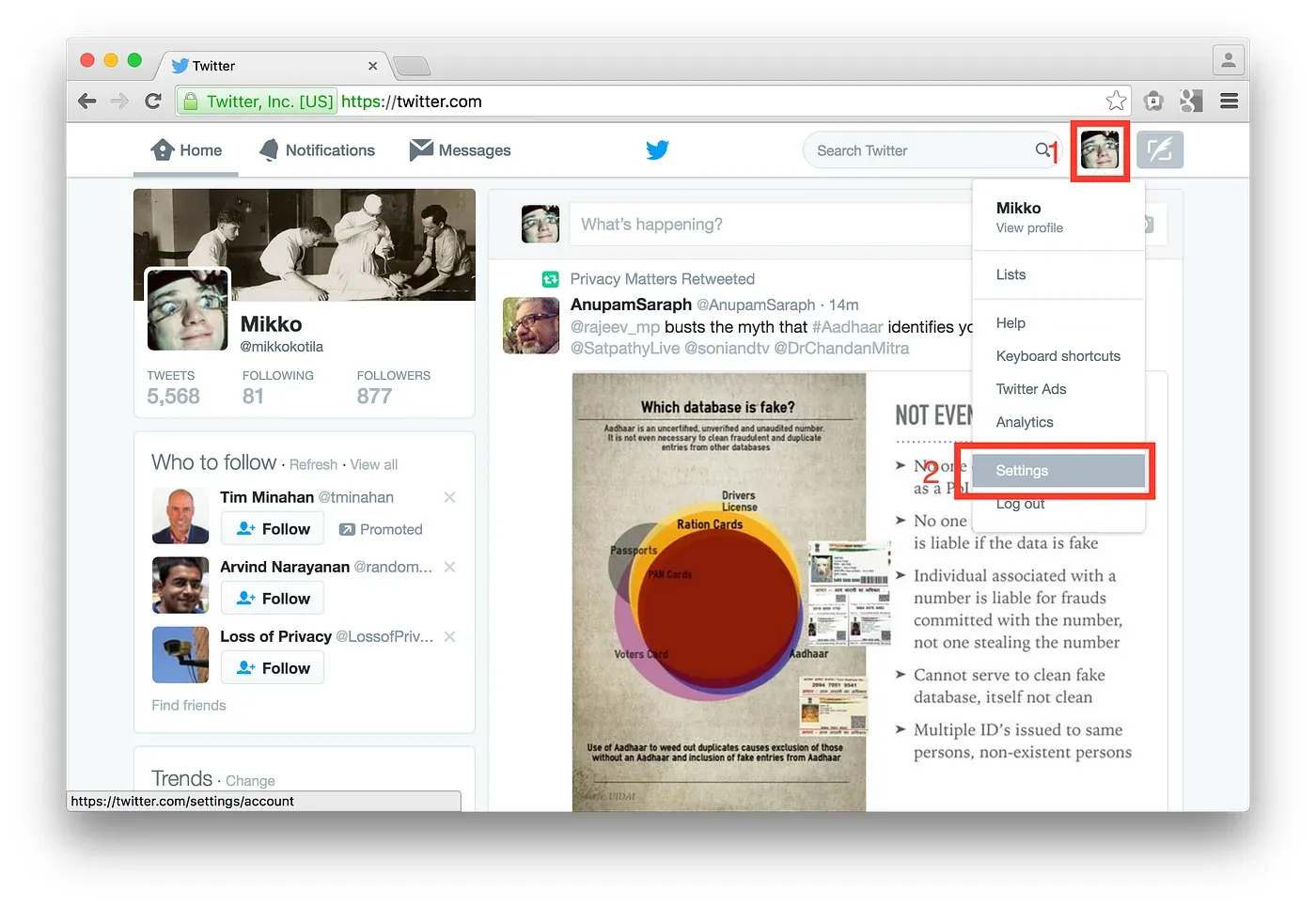Click @SatpathyLive mention in tweet
The image size is (1316, 906).
[x=625, y=349]
